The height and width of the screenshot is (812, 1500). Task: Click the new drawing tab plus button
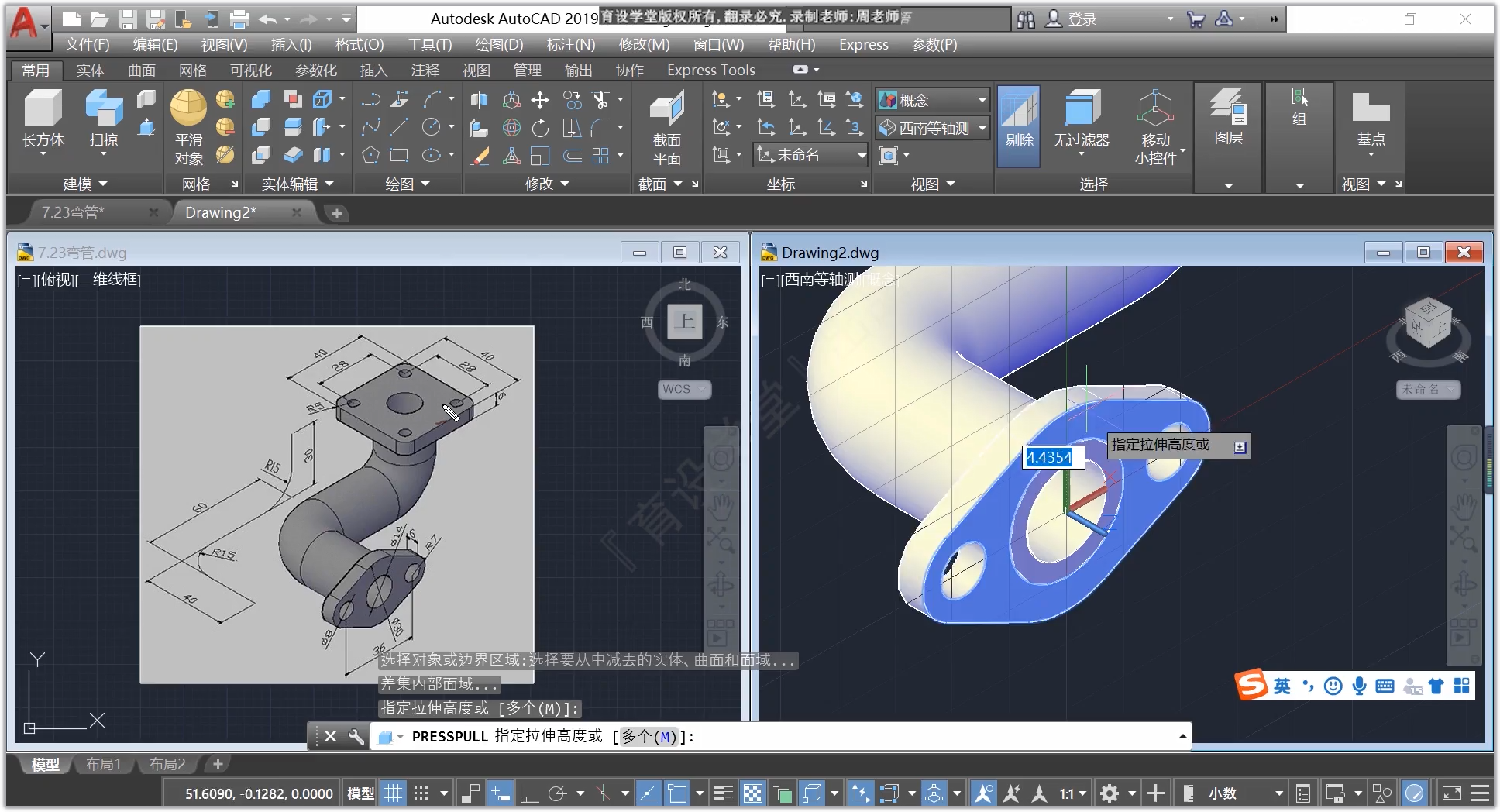(x=336, y=213)
